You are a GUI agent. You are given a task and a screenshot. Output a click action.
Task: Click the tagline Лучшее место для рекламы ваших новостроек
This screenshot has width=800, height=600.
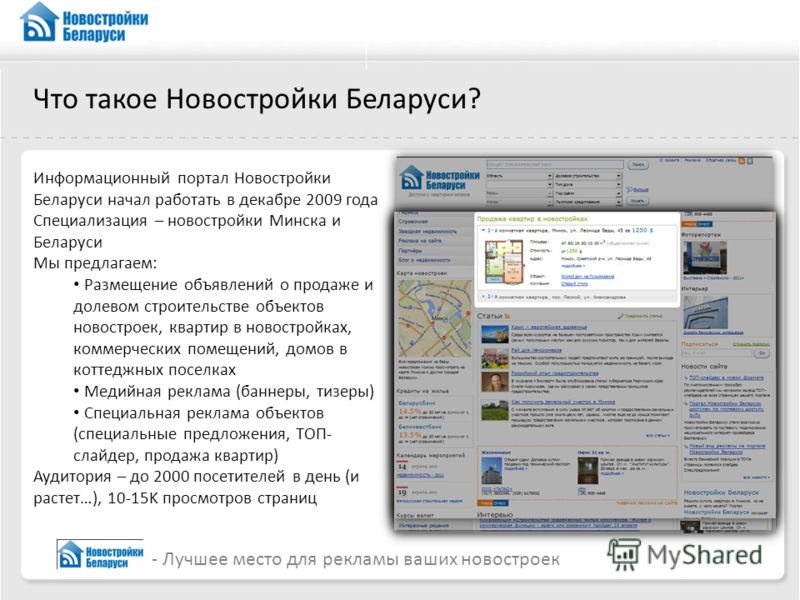click(x=361, y=559)
